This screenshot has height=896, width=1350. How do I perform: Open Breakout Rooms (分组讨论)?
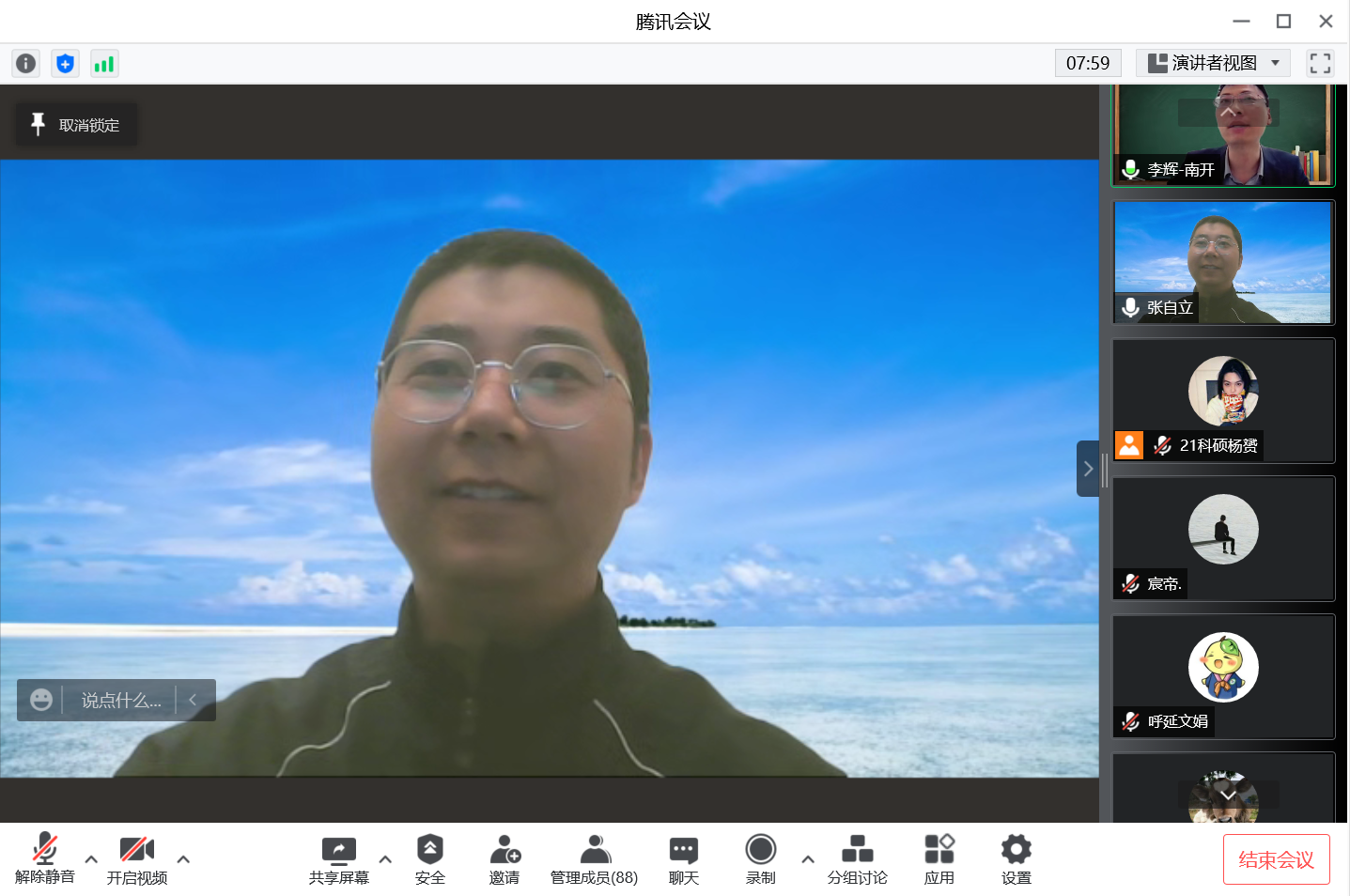tap(857, 858)
